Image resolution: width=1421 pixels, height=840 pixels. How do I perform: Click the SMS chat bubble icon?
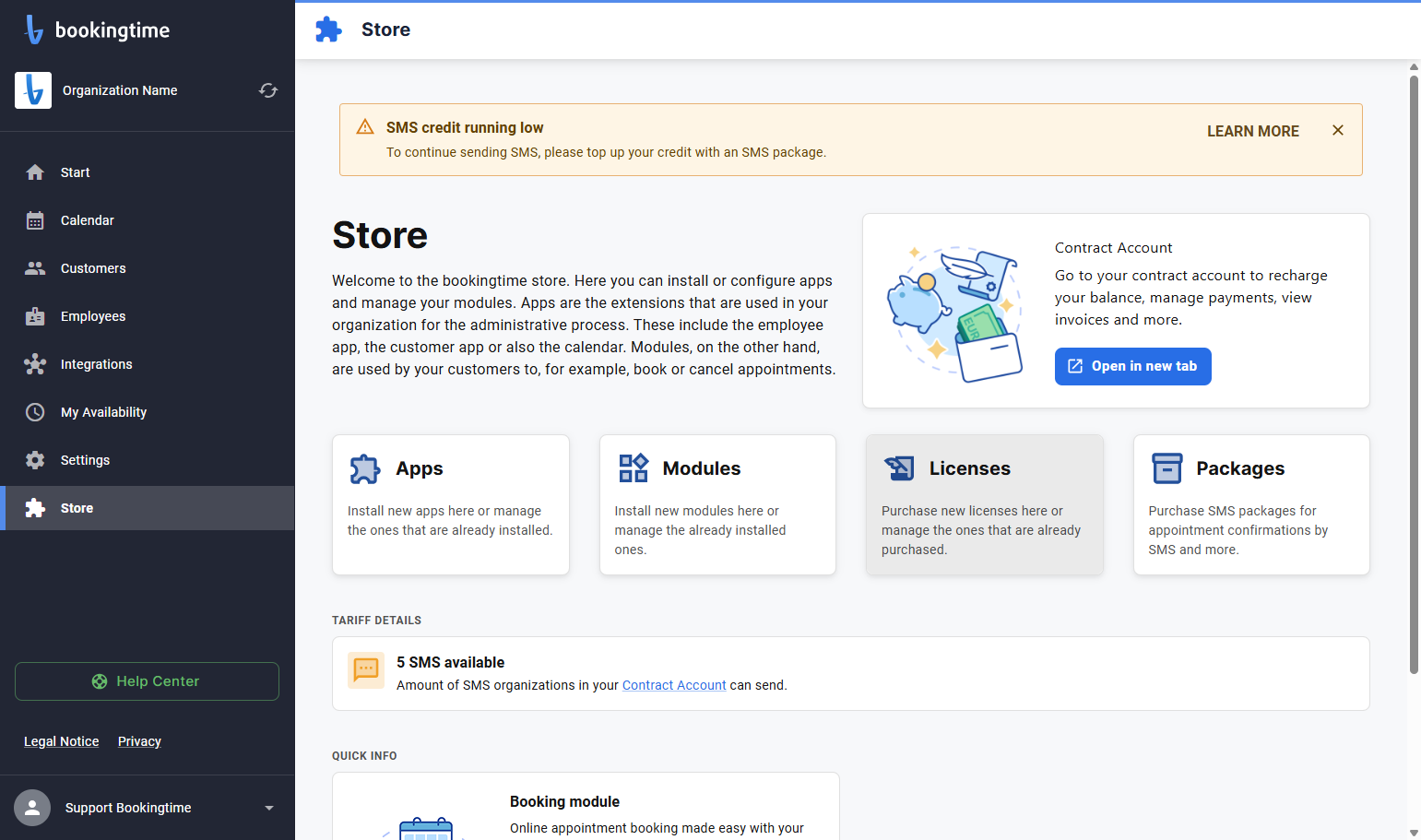pyautogui.click(x=366, y=670)
